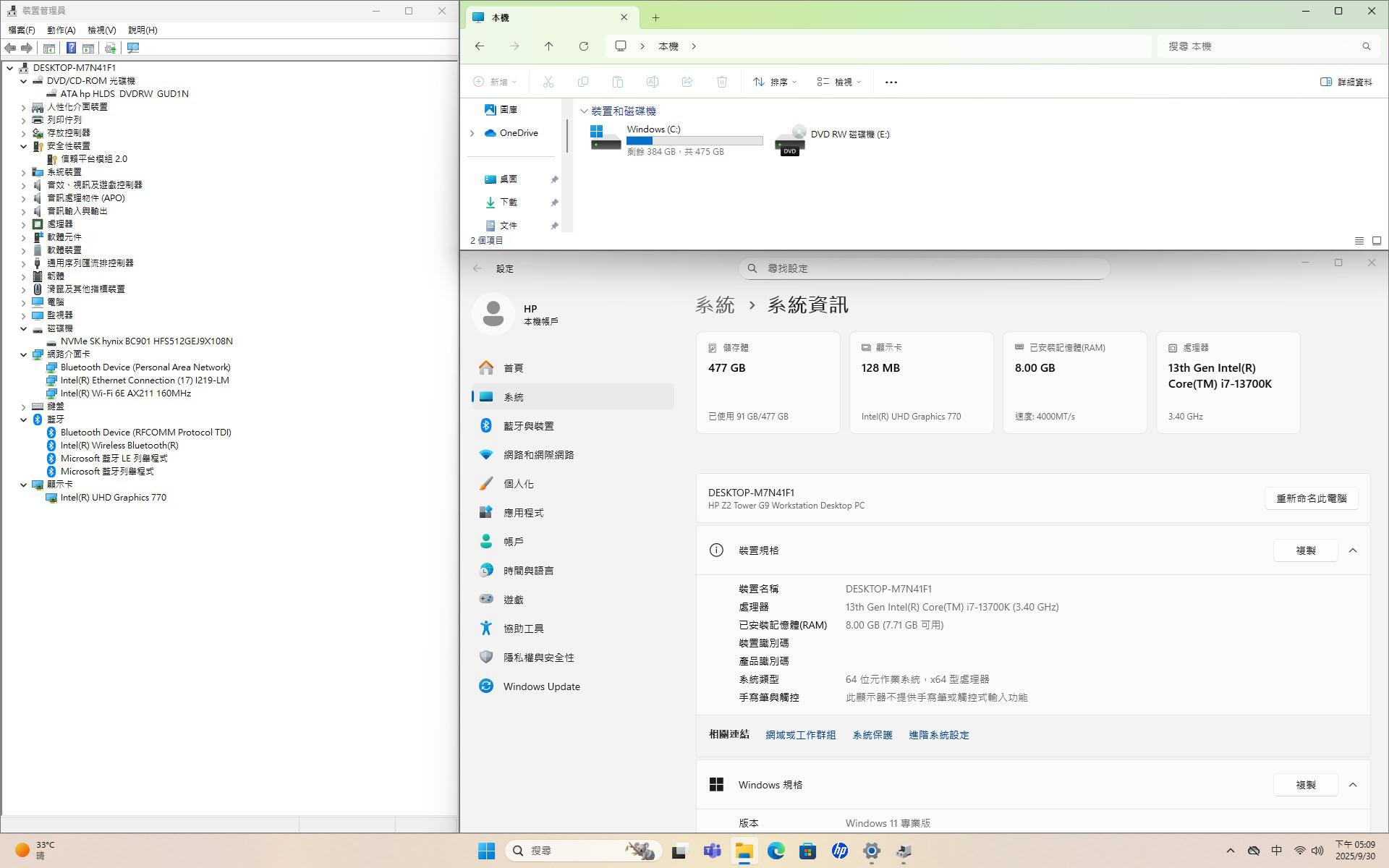Switch to details list view at the bottom right
This screenshot has height=868, width=1389.
(x=1359, y=241)
